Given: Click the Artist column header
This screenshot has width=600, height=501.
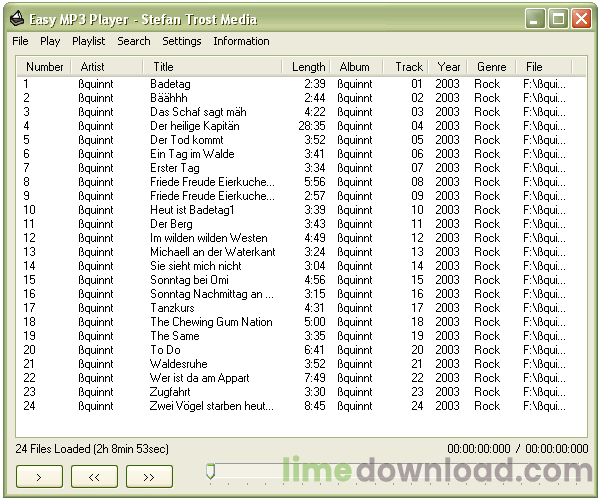Looking at the screenshot, I should point(92,67).
